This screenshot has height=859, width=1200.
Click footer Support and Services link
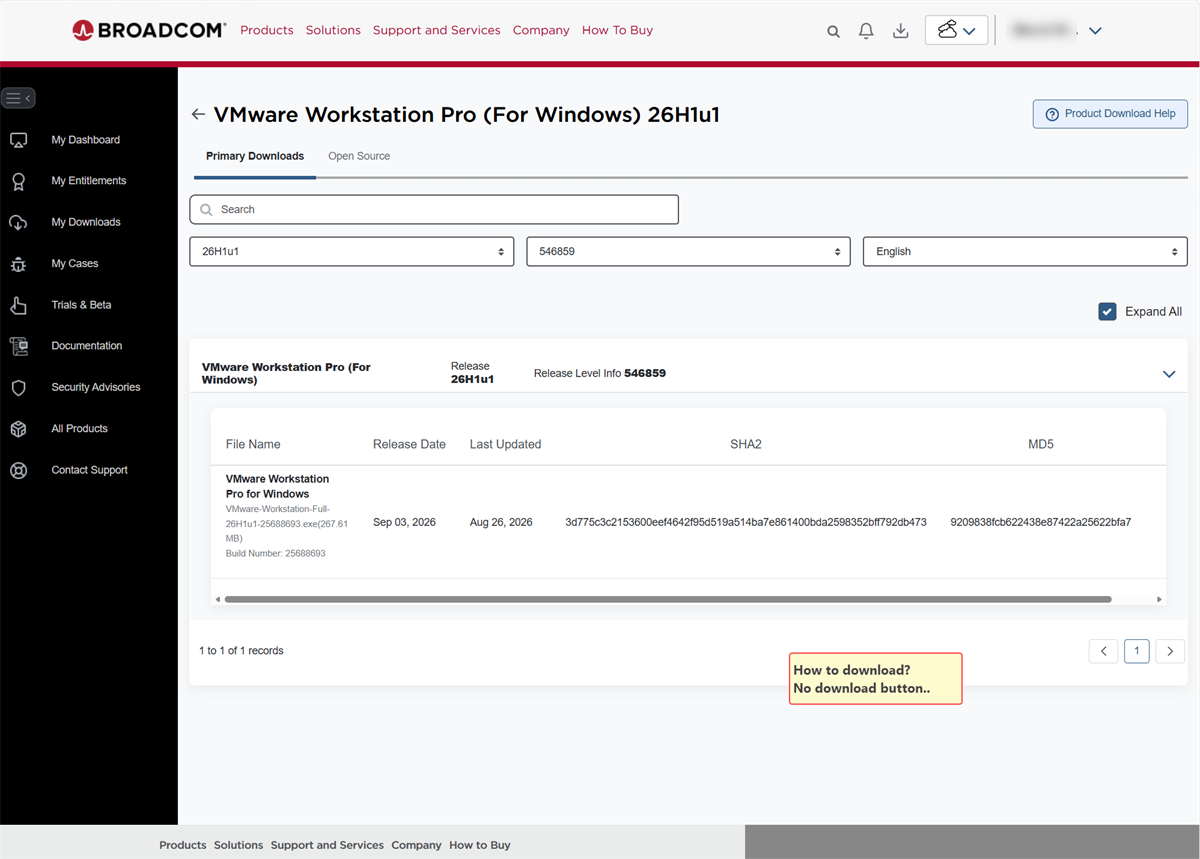[327, 845]
